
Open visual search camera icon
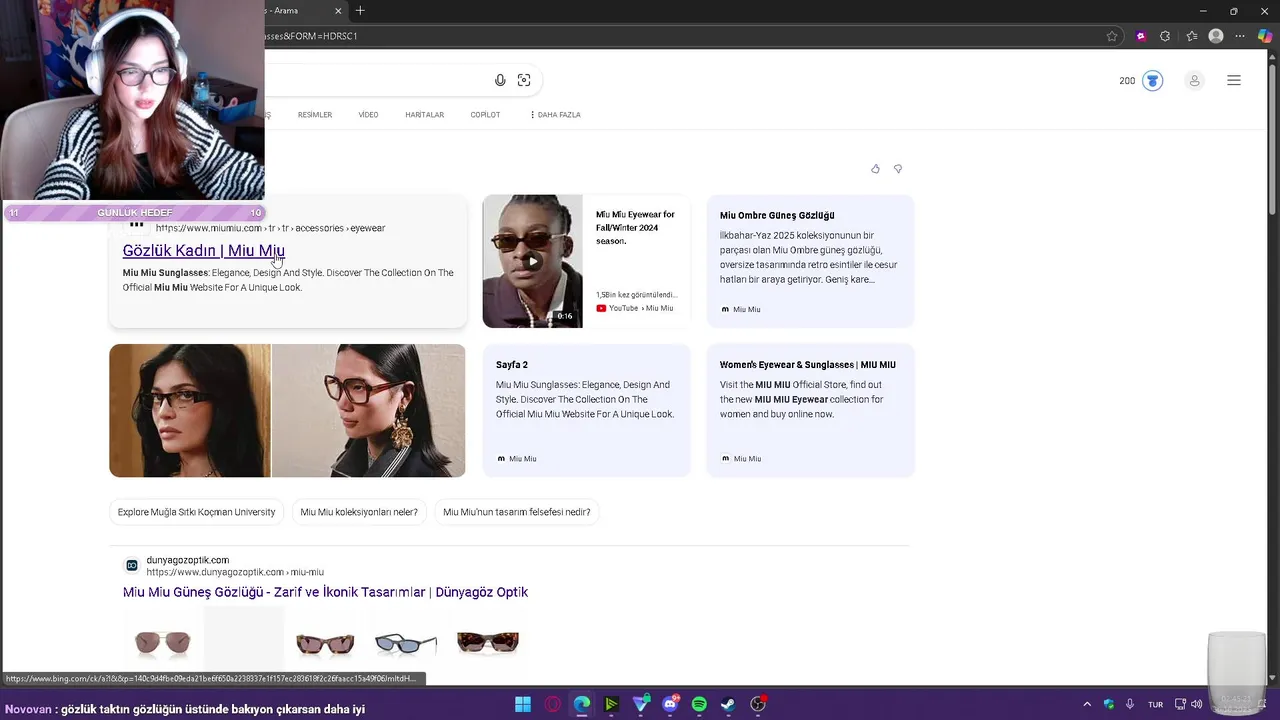tap(524, 80)
